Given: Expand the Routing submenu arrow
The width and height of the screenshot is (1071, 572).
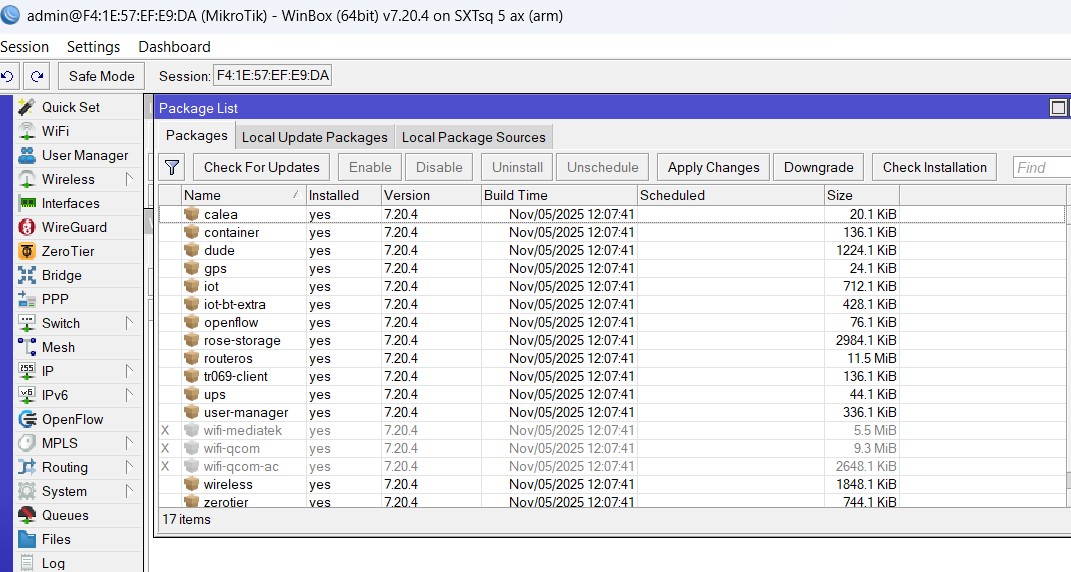Looking at the screenshot, I should tap(129, 467).
